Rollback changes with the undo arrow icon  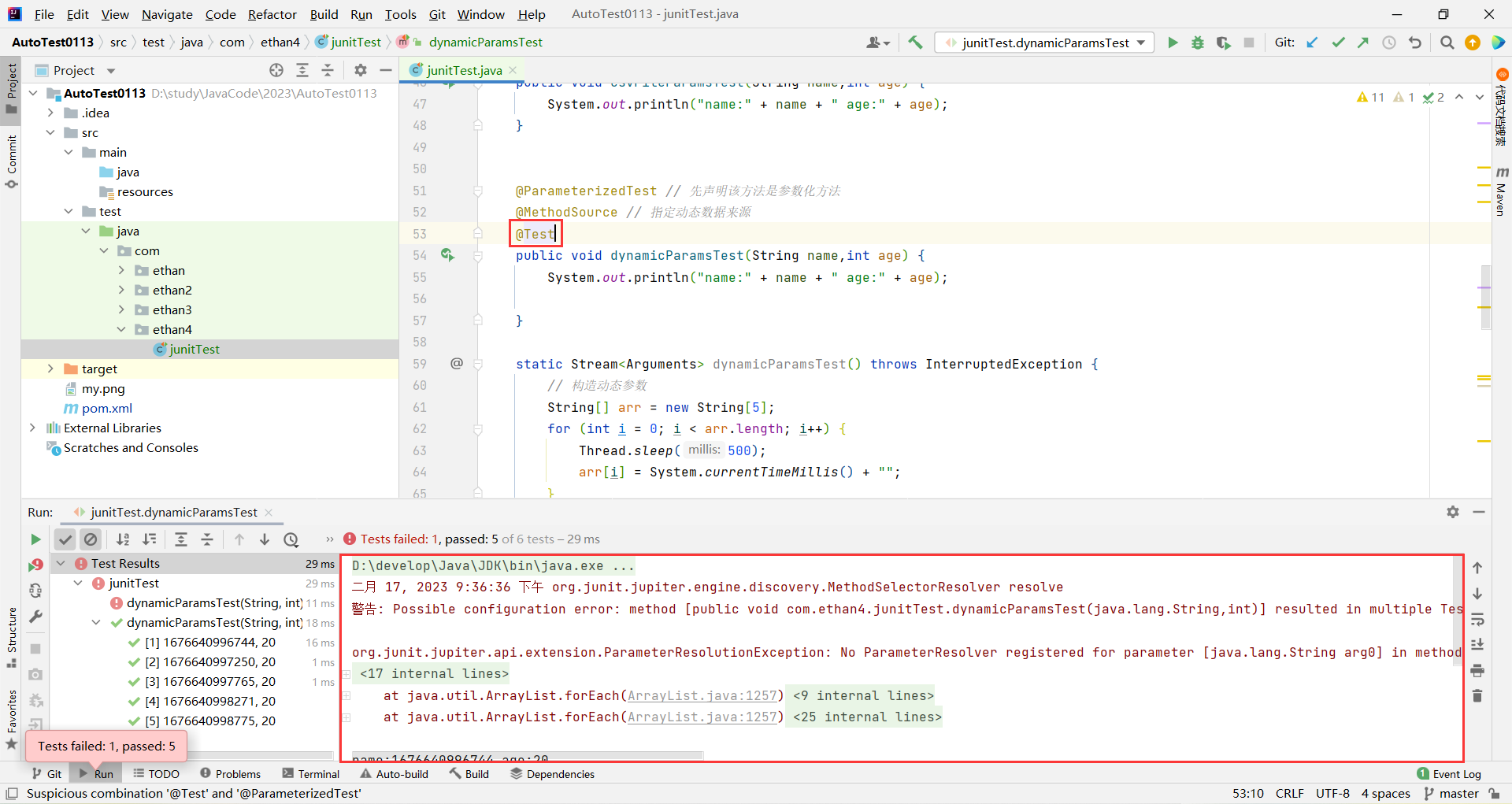click(1415, 43)
